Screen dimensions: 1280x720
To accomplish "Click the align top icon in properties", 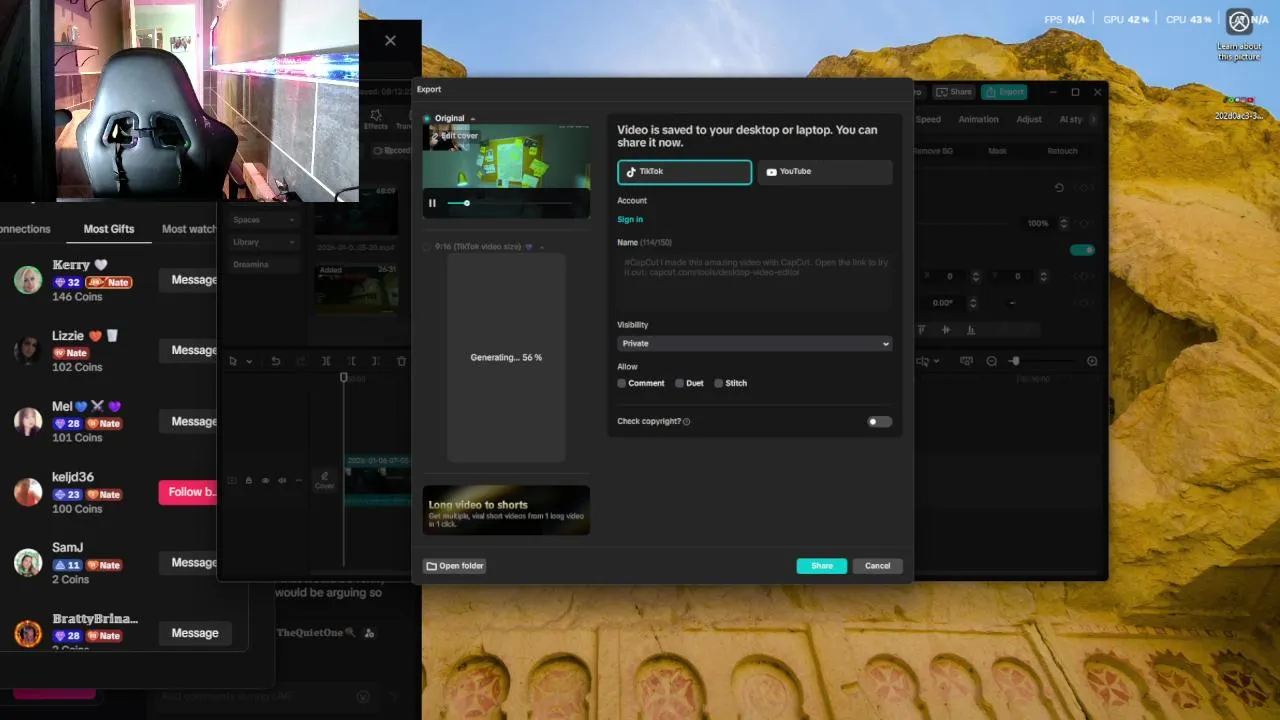I will [921, 330].
